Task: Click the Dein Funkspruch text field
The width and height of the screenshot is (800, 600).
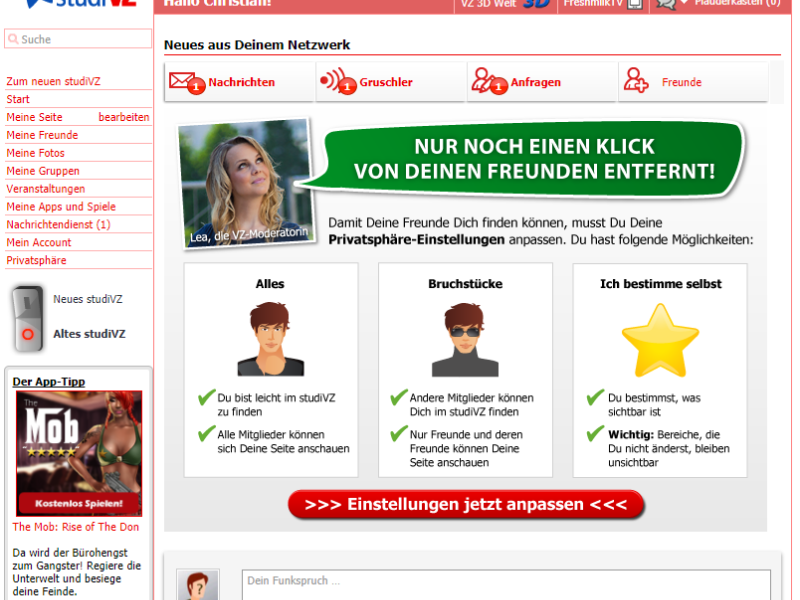Action: coord(506,585)
